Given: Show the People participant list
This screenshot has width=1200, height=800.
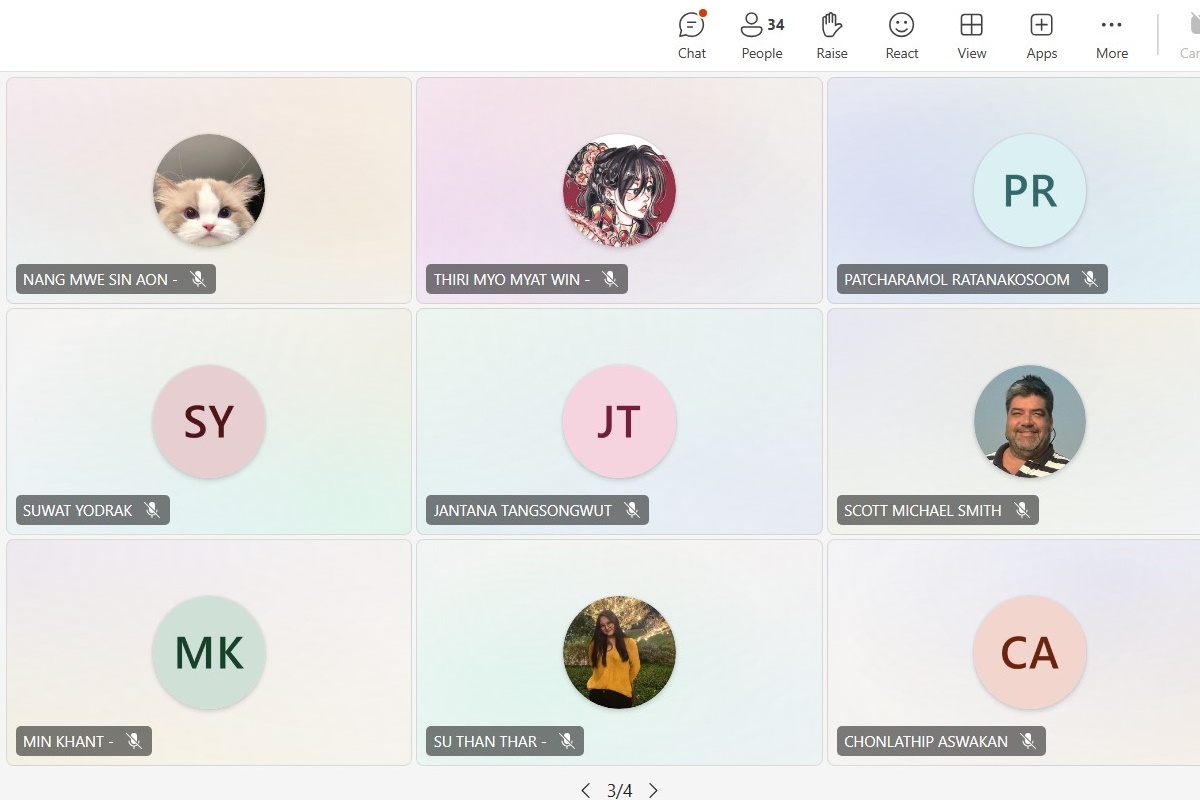Looking at the screenshot, I should pyautogui.click(x=761, y=36).
